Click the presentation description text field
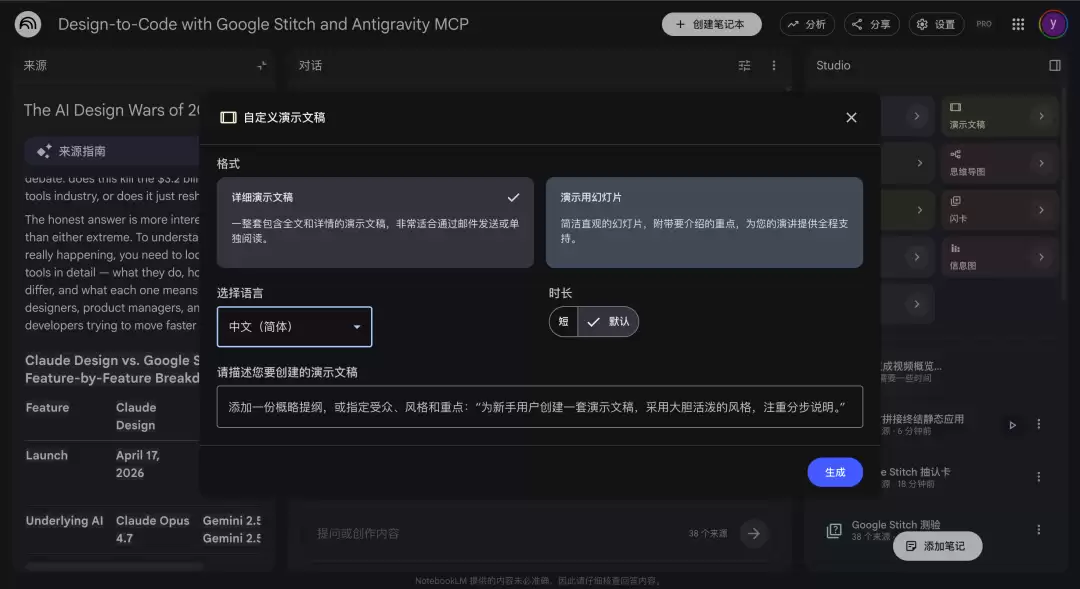 539,406
